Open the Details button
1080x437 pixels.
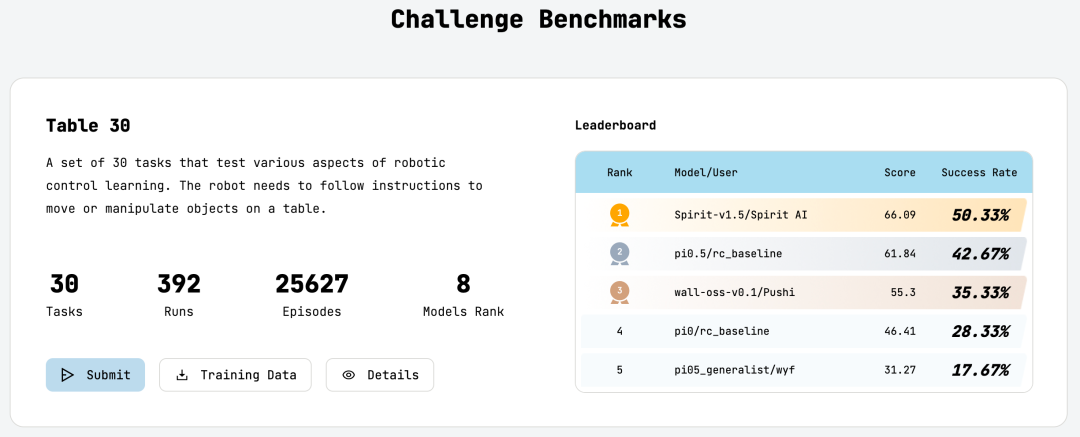[380, 375]
